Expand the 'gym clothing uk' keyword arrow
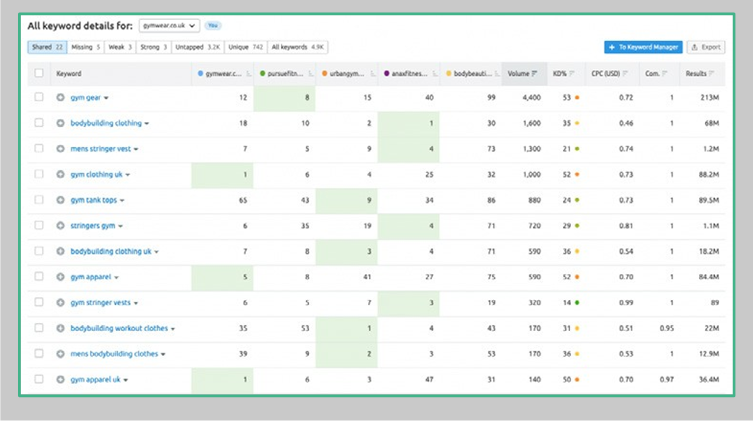This screenshot has width=755, height=422. (x=128, y=175)
